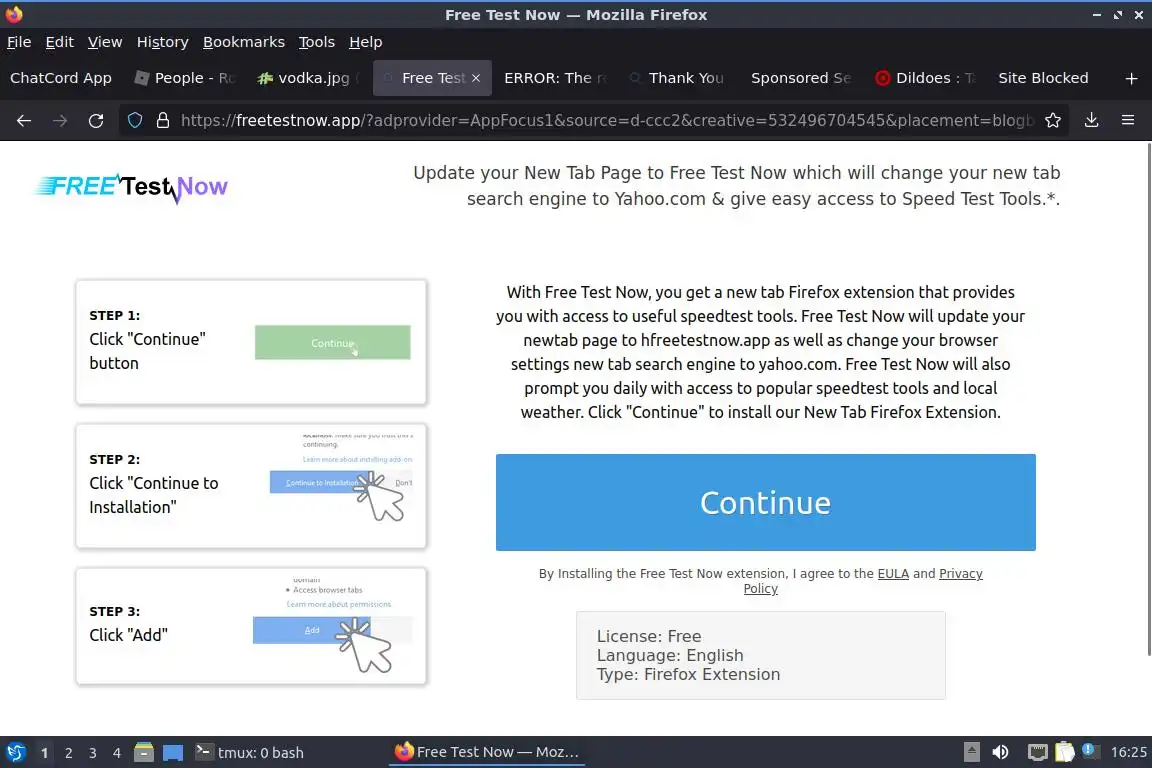Click the 'Language: English' text
The height and width of the screenshot is (768, 1152).
pos(670,656)
